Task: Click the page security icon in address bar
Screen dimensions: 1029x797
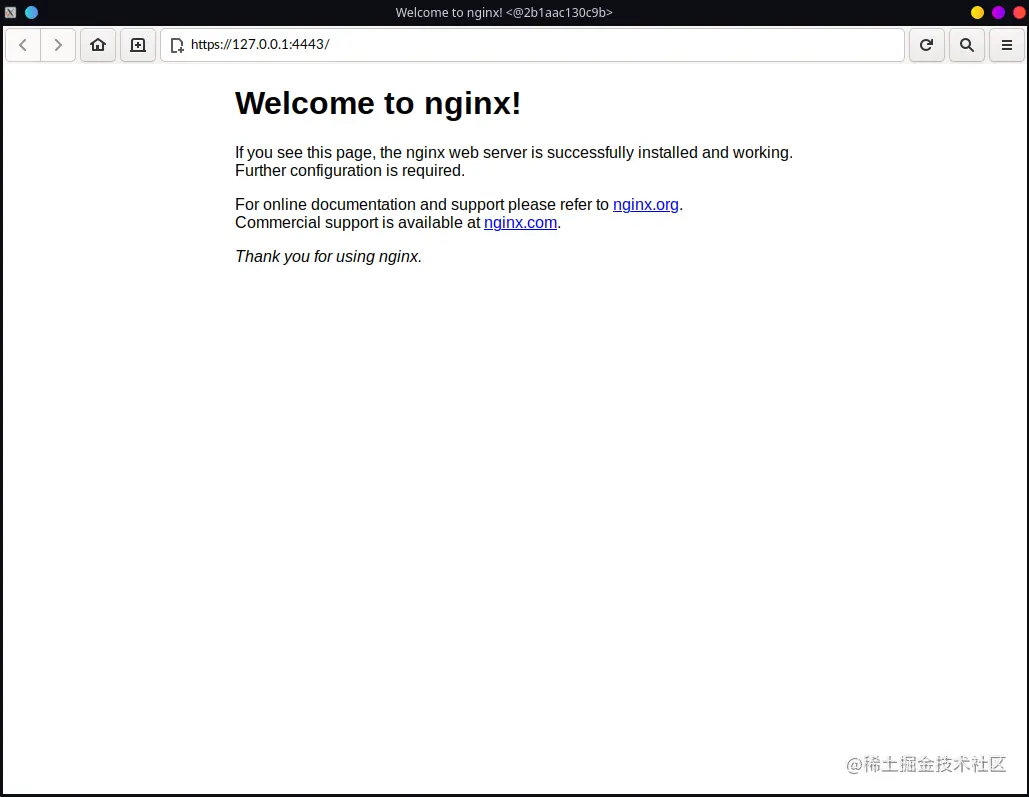Action: (x=177, y=45)
